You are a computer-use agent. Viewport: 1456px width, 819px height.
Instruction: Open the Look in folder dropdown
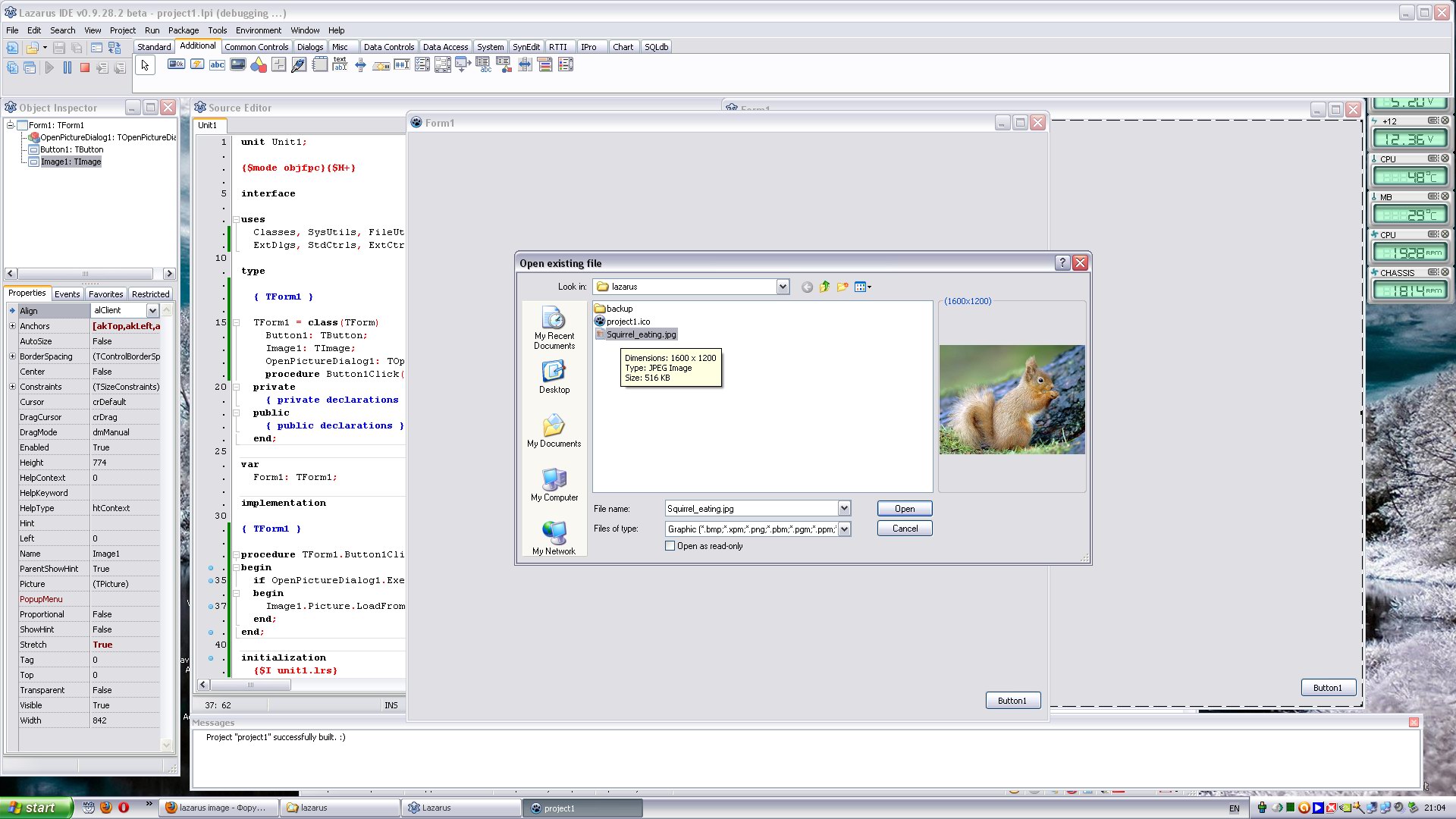pos(783,287)
